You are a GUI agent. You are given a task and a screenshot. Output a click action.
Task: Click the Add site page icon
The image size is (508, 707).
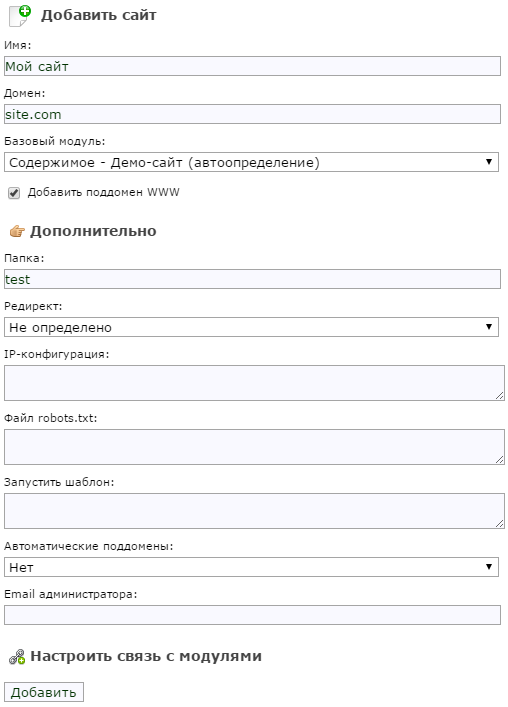click(20, 16)
